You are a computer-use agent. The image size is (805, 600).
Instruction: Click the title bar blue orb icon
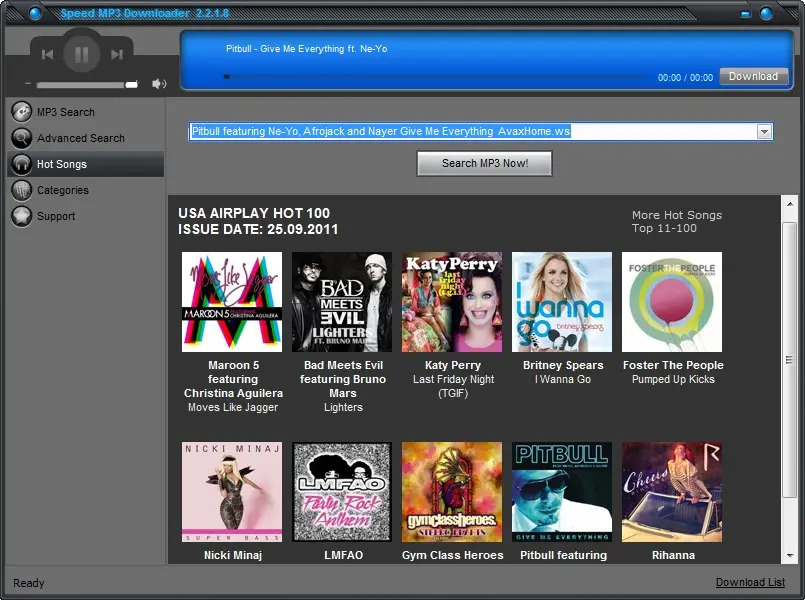click(x=35, y=13)
